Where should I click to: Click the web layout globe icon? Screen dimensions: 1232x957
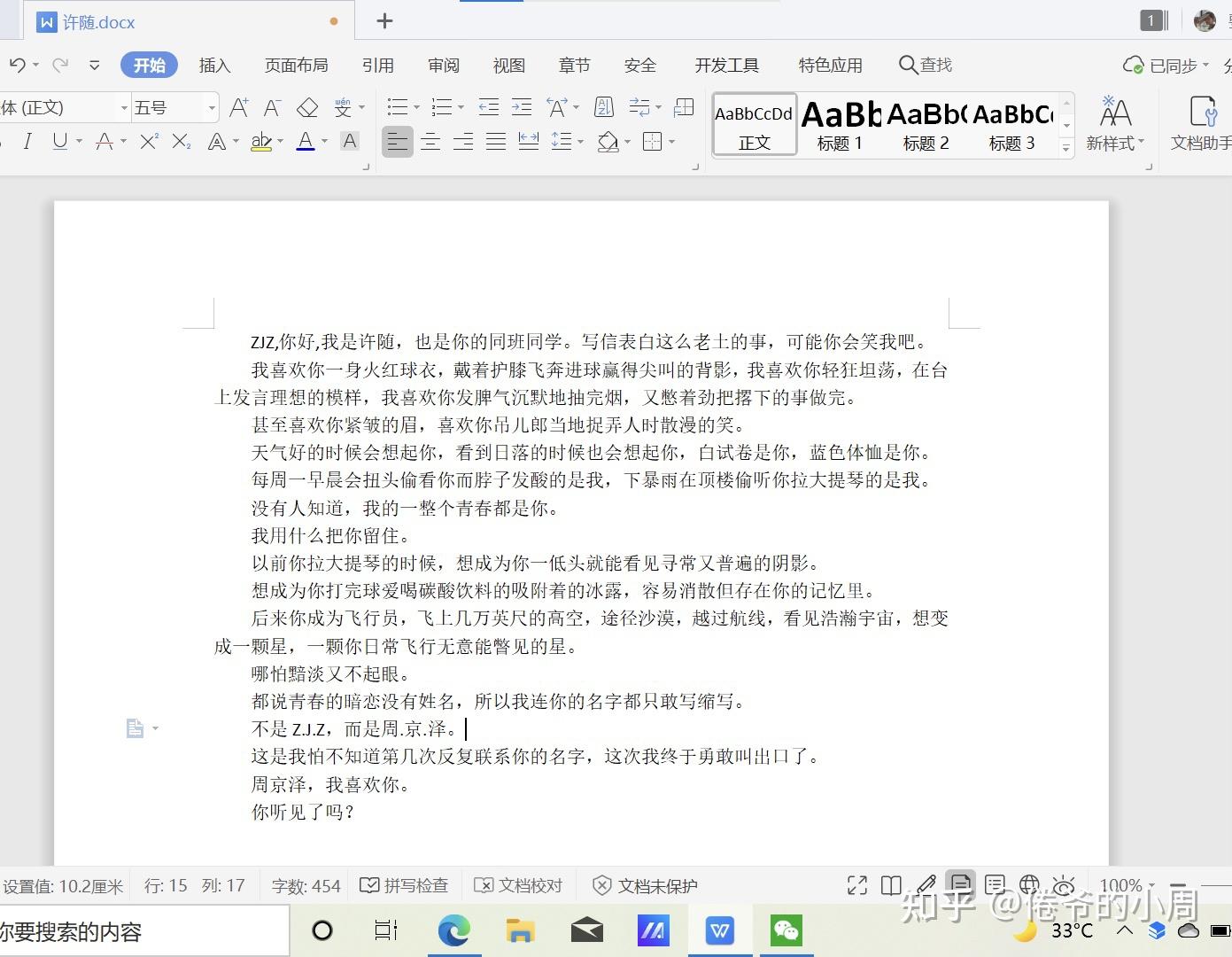coord(1029,885)
